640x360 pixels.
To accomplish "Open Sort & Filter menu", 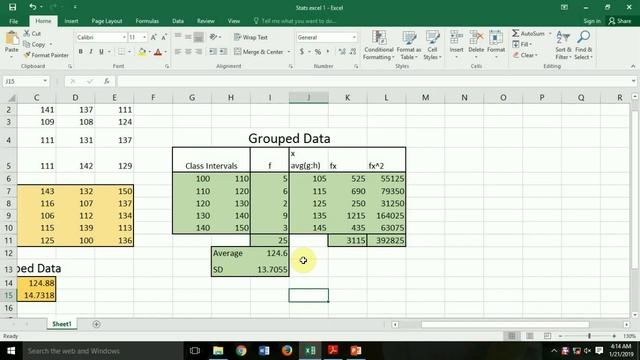I will click(x=563, y=45).
